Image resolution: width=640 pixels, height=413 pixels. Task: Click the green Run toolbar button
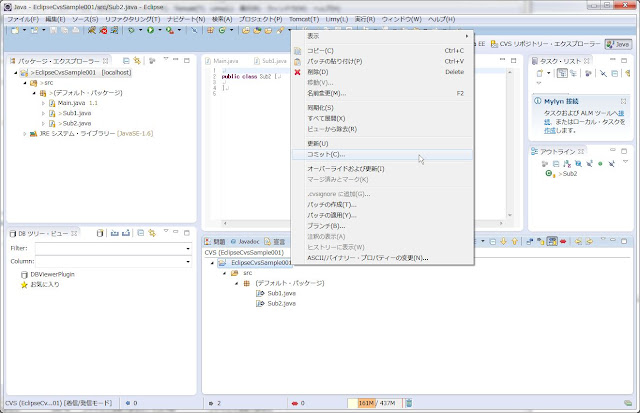click(151, 30)
